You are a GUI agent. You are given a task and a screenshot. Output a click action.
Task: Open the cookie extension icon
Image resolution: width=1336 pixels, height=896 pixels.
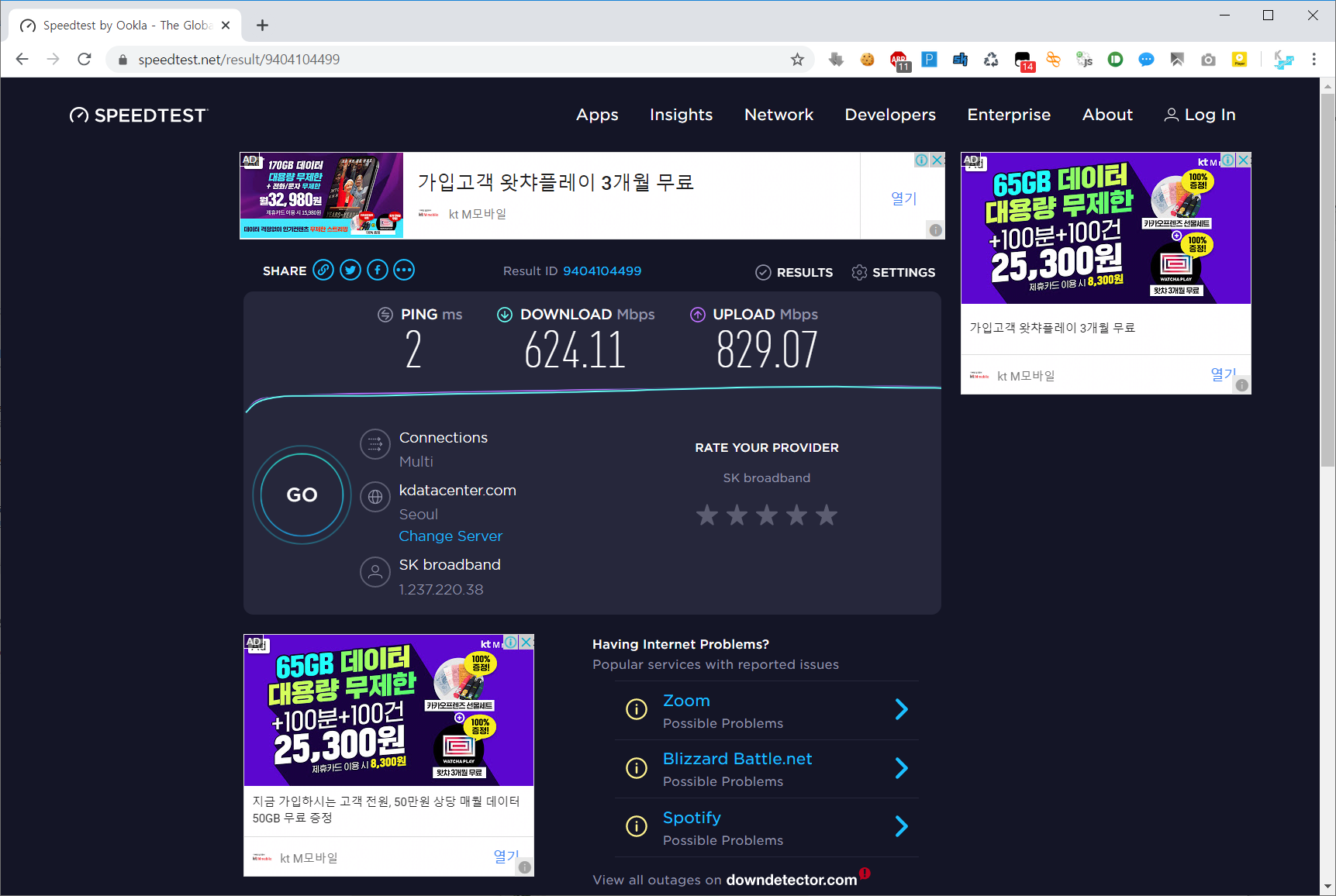[867, 60]
